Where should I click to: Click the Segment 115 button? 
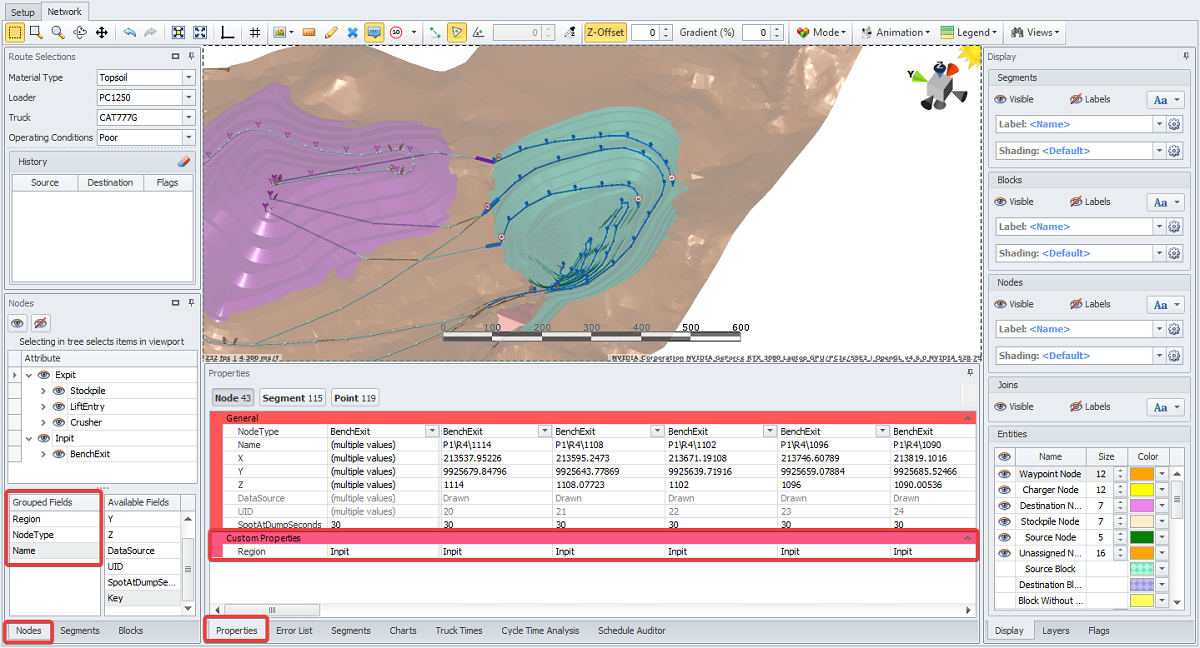pos(292,398)
